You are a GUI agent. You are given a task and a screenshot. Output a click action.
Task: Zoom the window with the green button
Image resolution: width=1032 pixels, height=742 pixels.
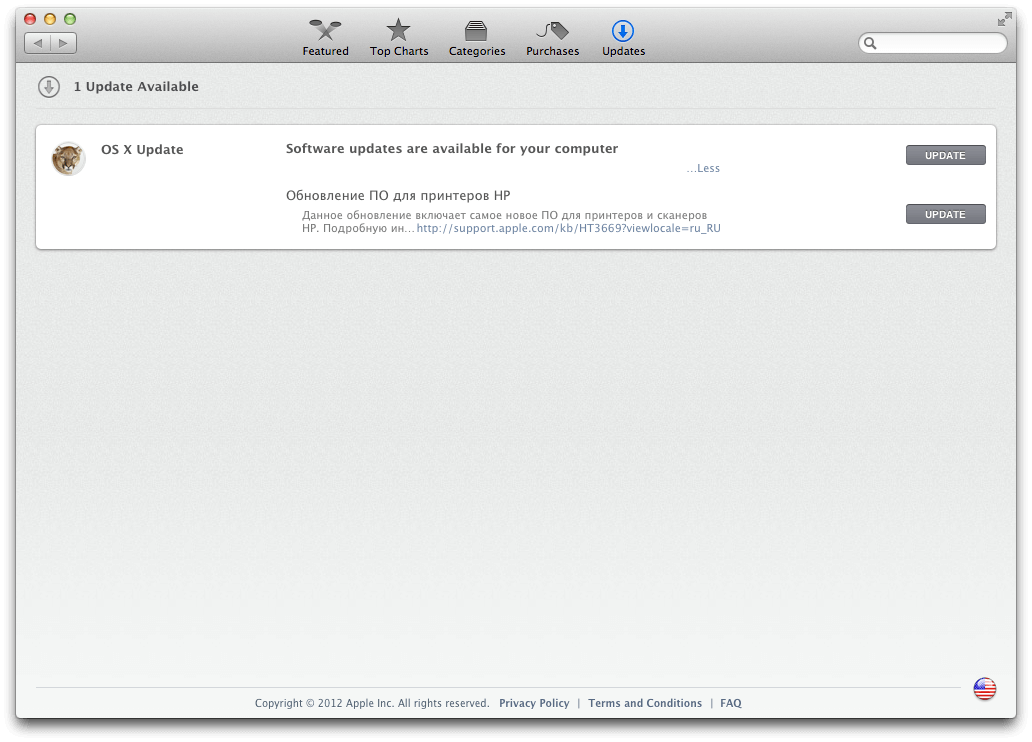click(x=70, y=19)
